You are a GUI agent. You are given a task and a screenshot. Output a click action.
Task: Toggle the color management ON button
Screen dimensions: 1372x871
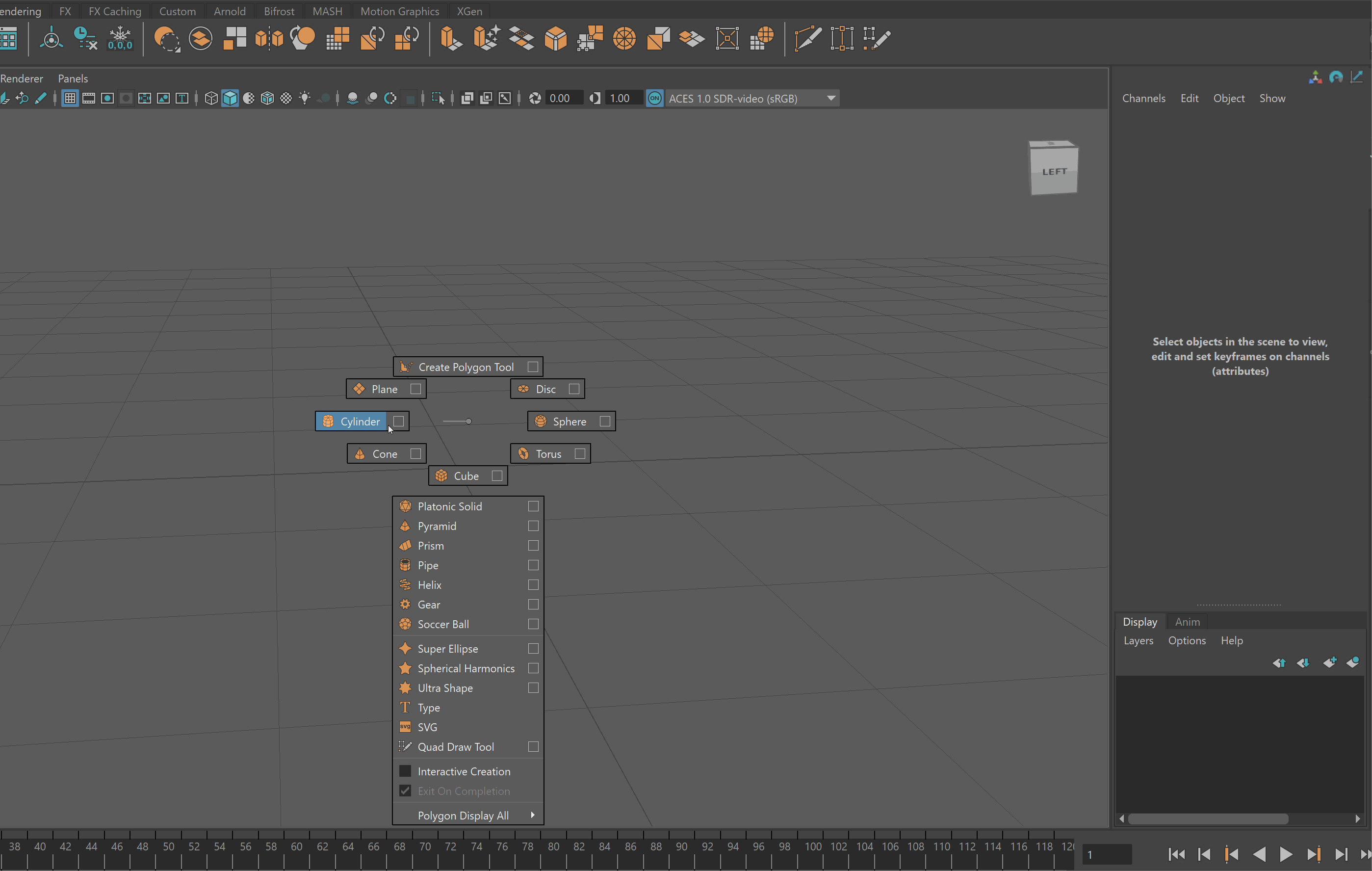pos(655,98)
